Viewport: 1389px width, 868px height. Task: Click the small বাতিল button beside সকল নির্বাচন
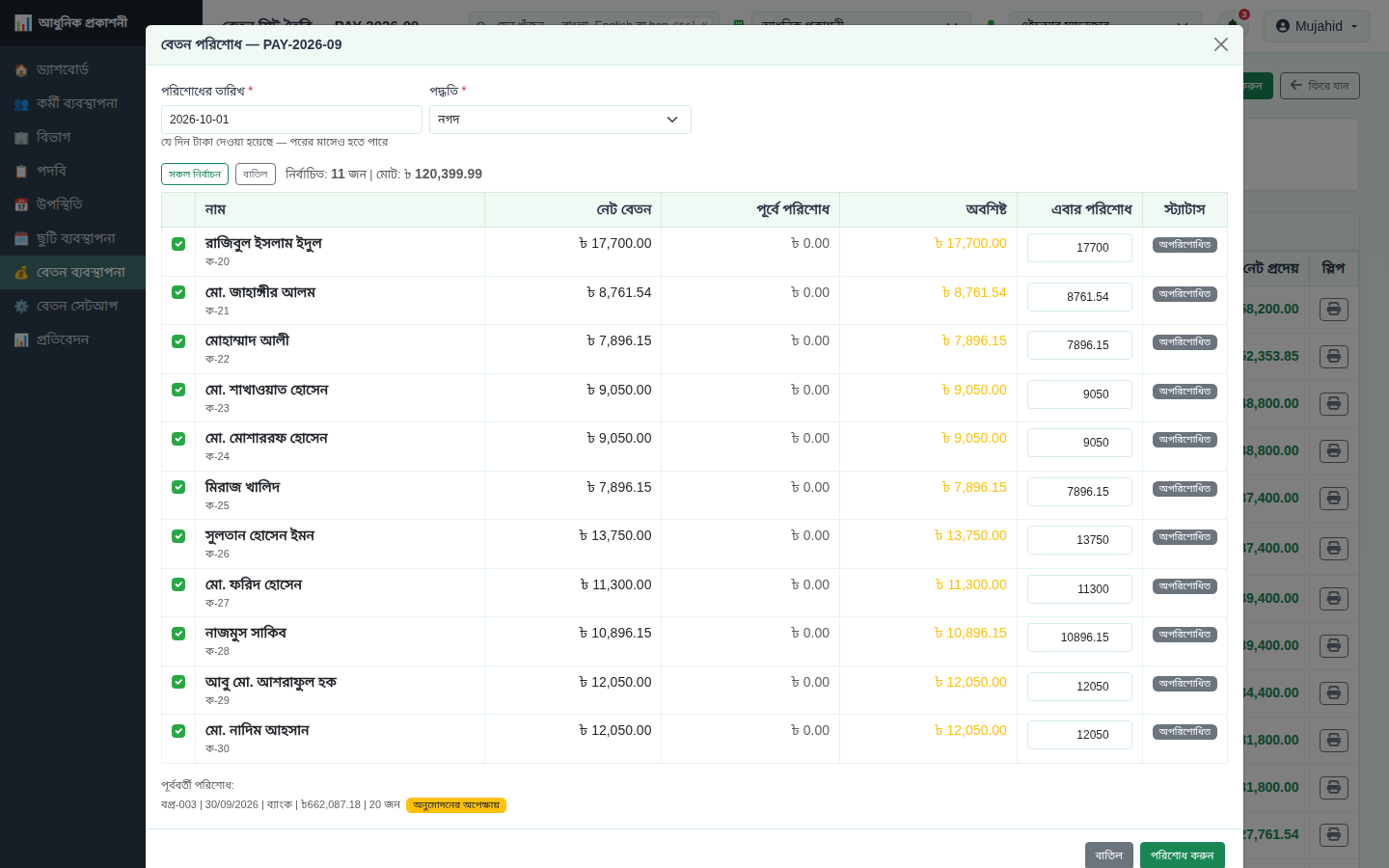[256, 174]
